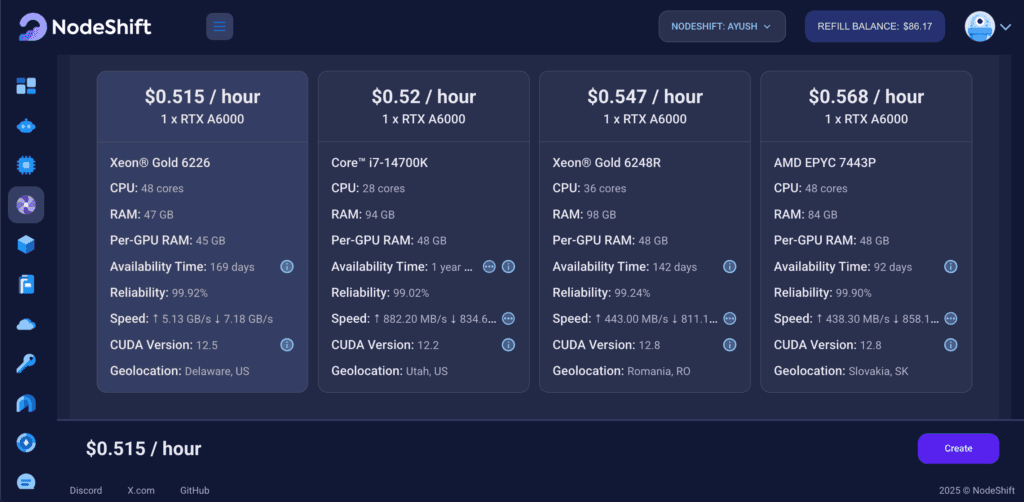Screen dimensions: 1024x502
Task: Click the Create button
Action: point(958,448)
